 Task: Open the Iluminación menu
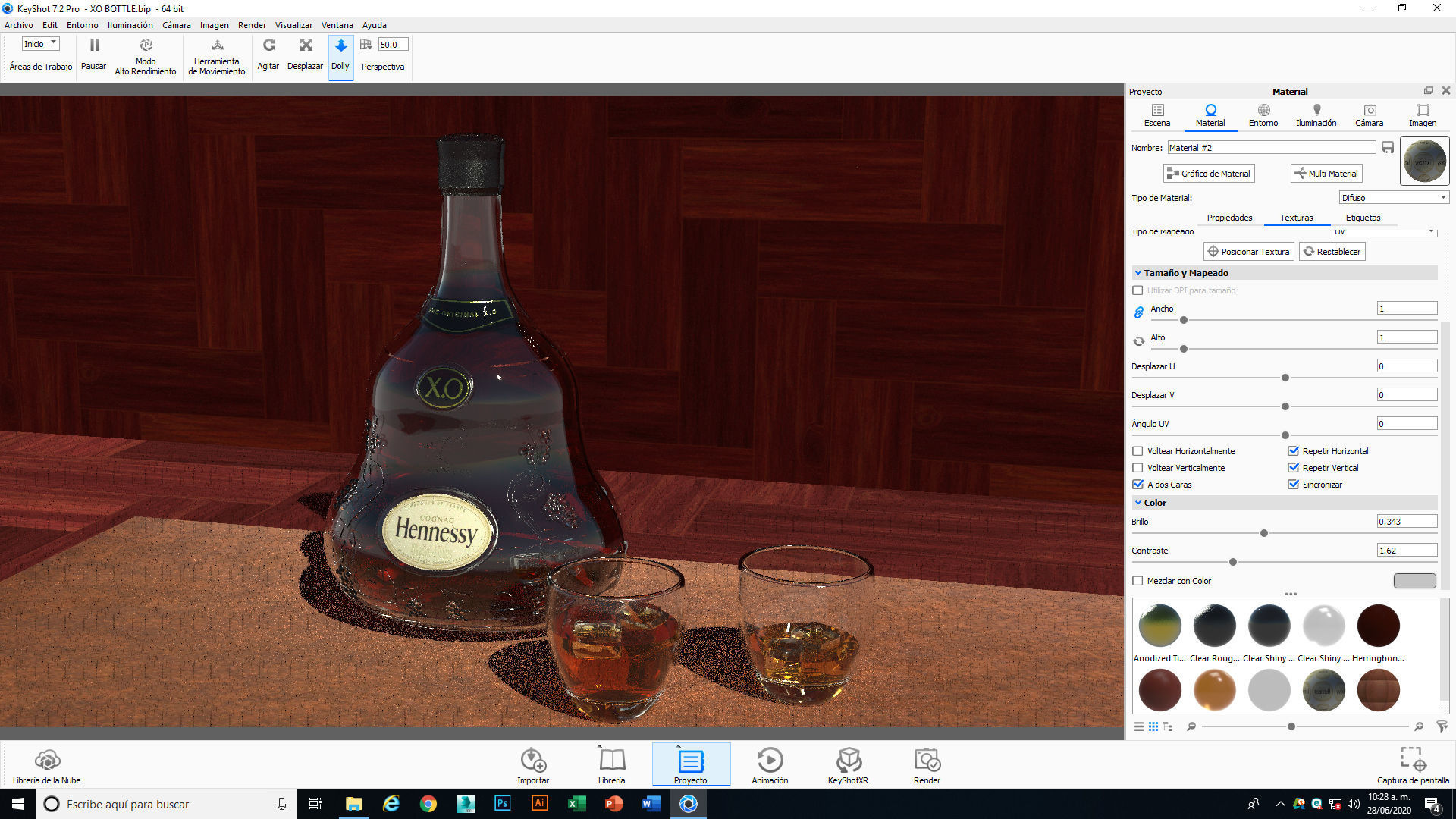click(130, 25)
